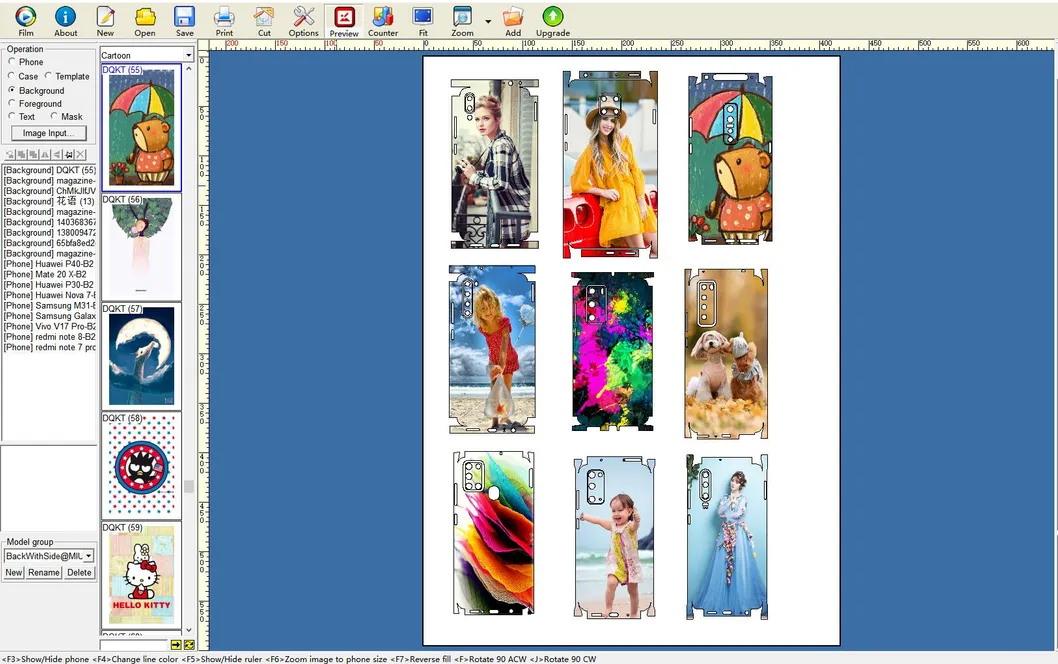Click the Cut toolbar icon
Image resolution: width=1058 pixels, height=664 pixels.
coord(264,18)
